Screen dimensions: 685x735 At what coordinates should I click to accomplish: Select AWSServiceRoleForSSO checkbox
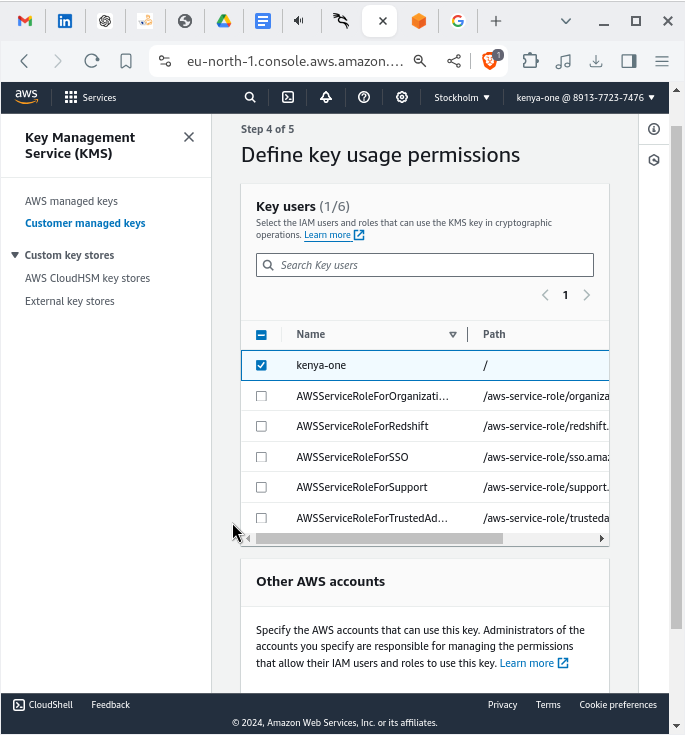(x=261, y=457)
